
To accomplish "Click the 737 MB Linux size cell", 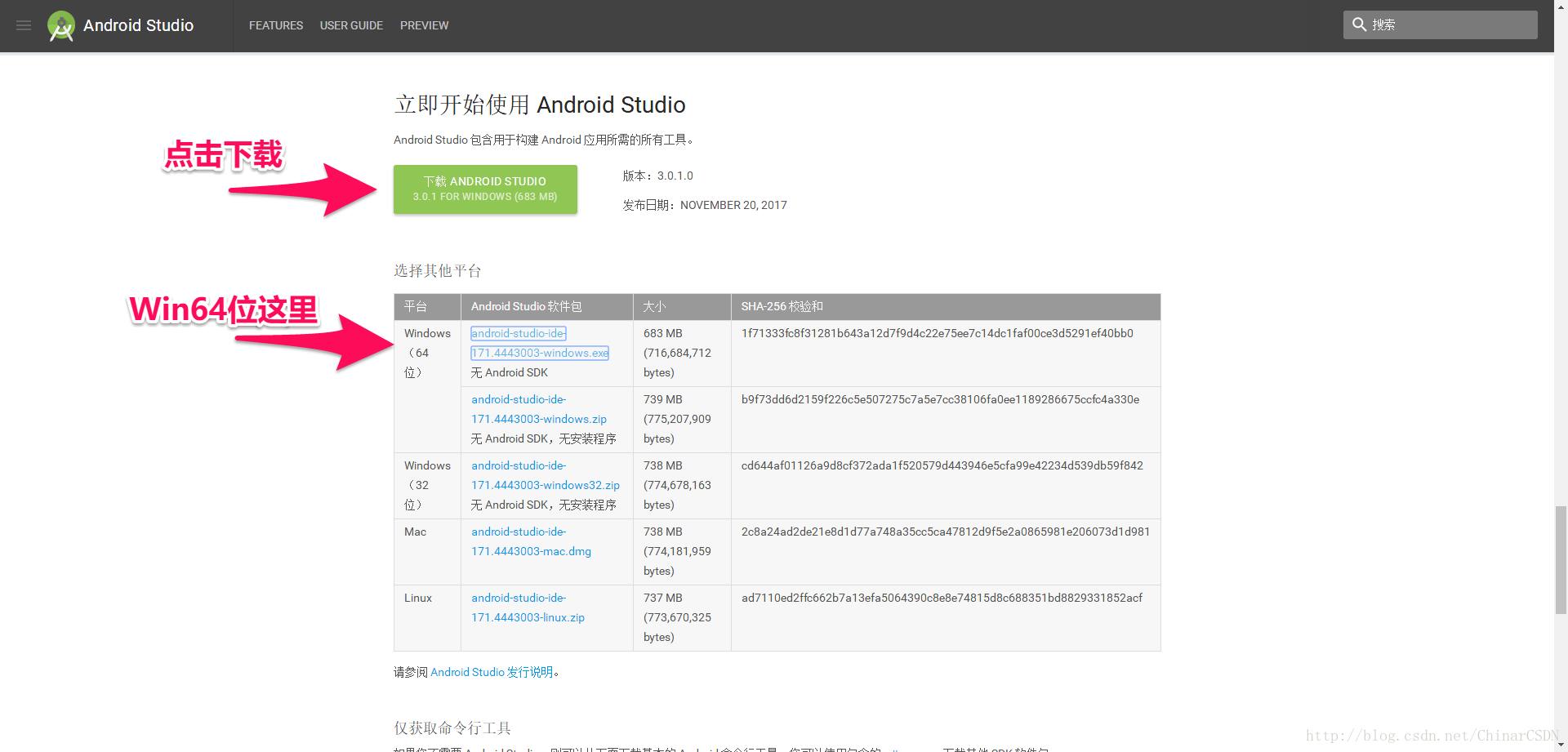I will point(682,617).
